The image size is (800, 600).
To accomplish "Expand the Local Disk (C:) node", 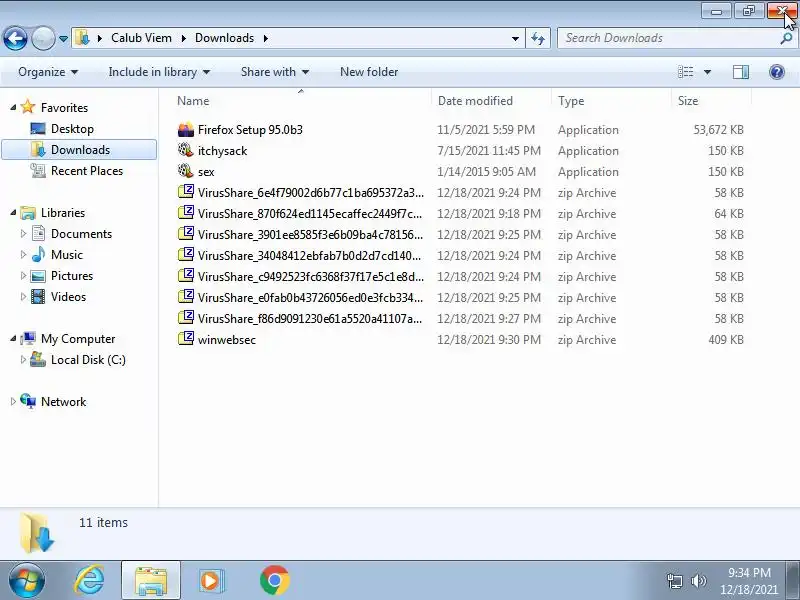I will tap(23, 360).
